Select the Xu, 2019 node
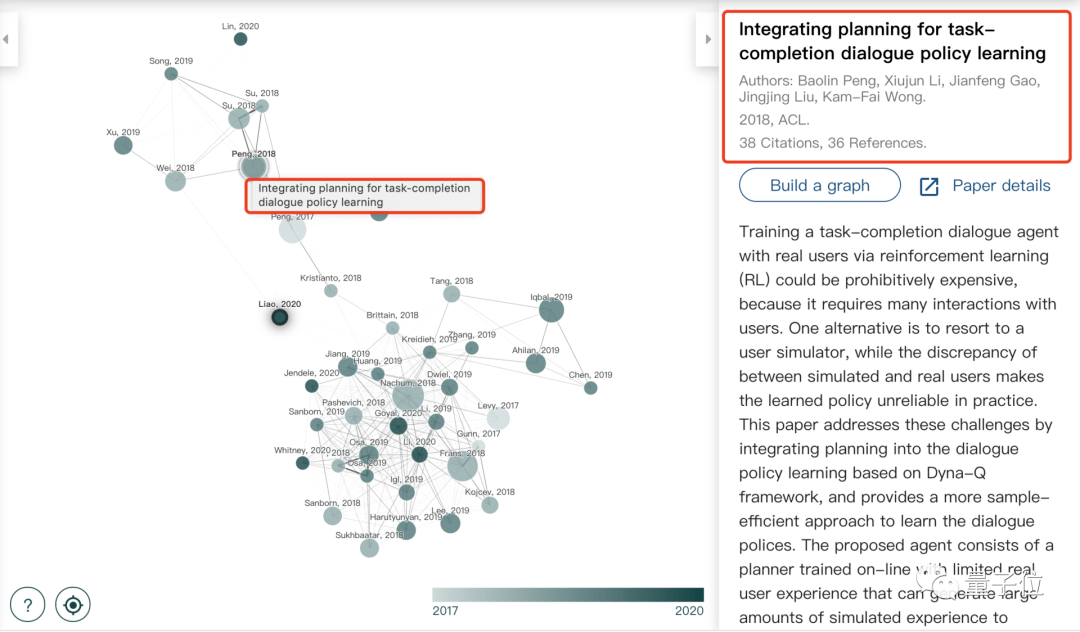 123,145
